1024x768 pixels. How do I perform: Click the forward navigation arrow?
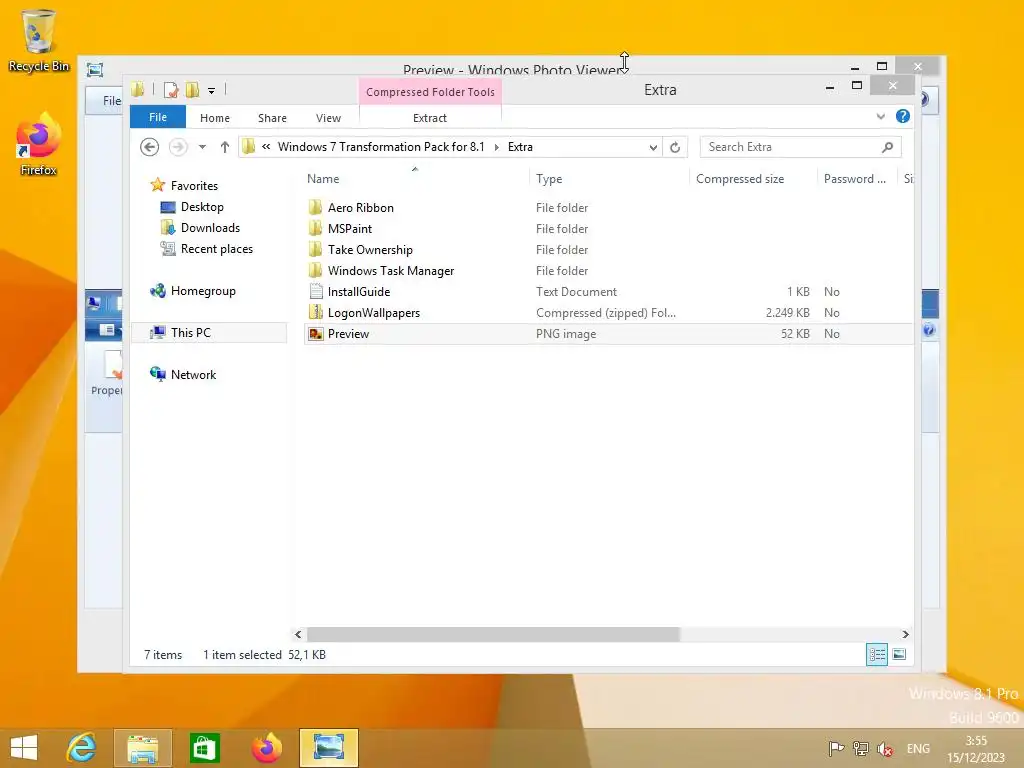178,147
